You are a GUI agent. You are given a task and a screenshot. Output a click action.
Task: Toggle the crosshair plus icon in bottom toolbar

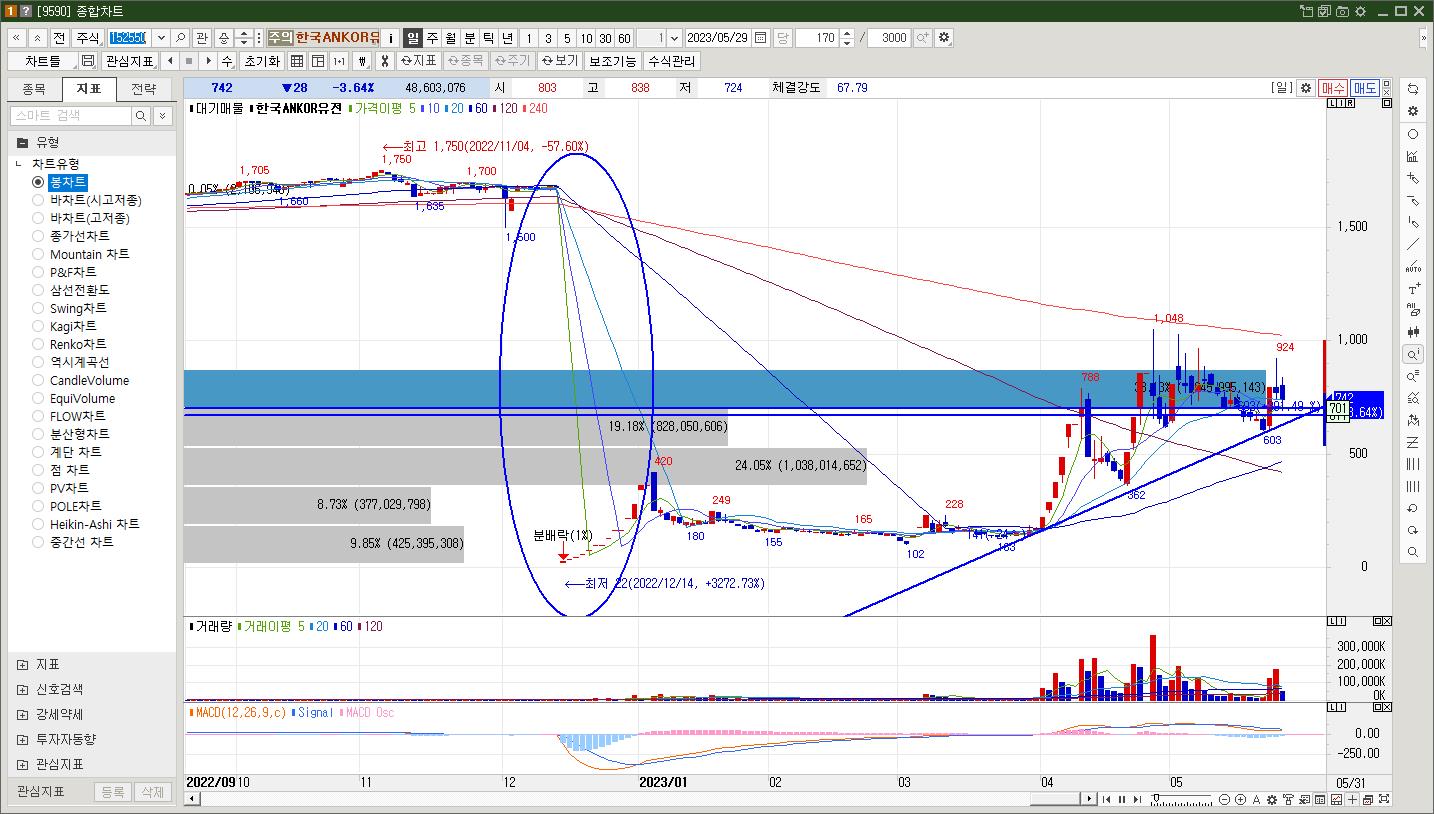[x=1352, y=799]
